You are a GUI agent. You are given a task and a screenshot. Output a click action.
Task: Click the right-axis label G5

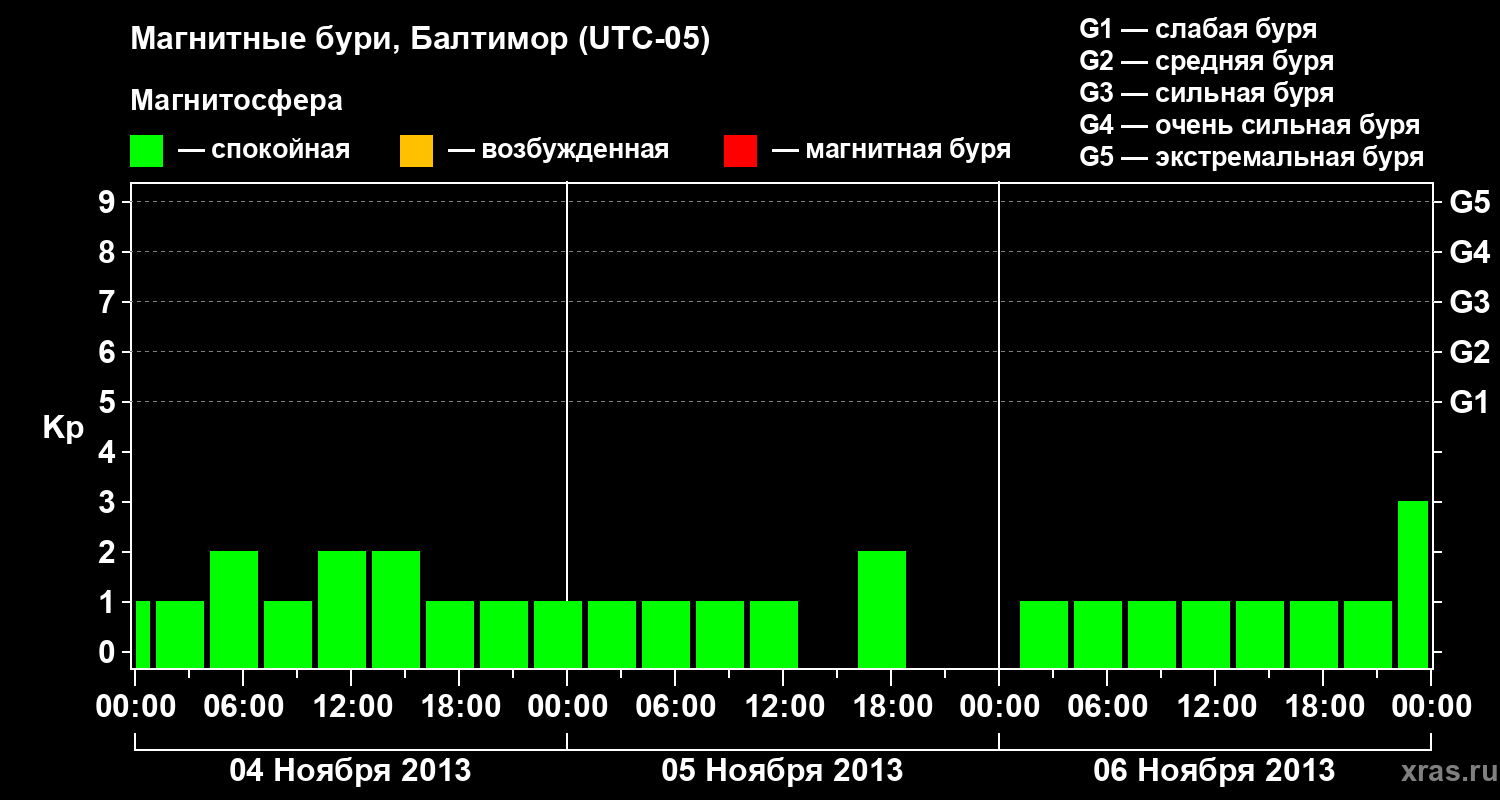click(1469, 202)
